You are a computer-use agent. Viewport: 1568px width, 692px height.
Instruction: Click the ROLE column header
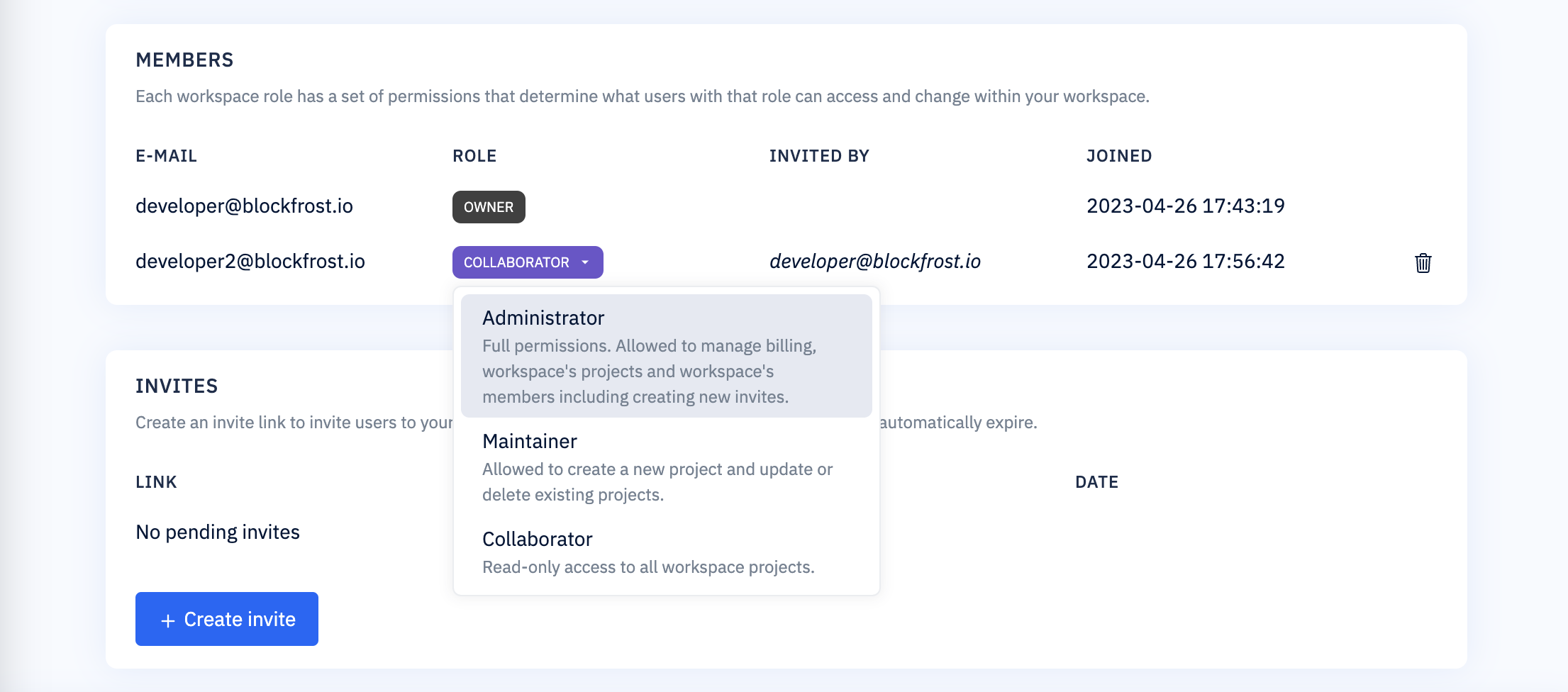[x=474, y=156]
